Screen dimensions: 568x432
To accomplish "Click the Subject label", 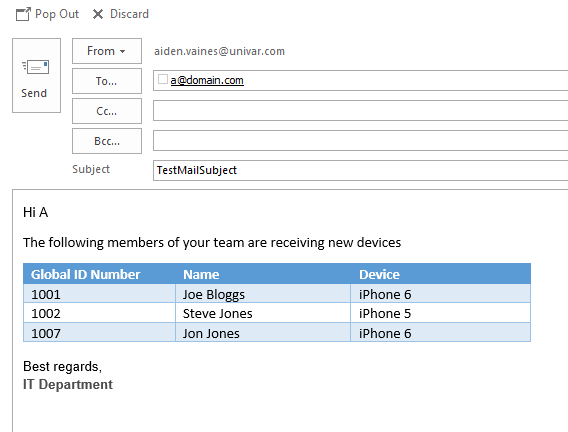I will click(x=91, y=169).
